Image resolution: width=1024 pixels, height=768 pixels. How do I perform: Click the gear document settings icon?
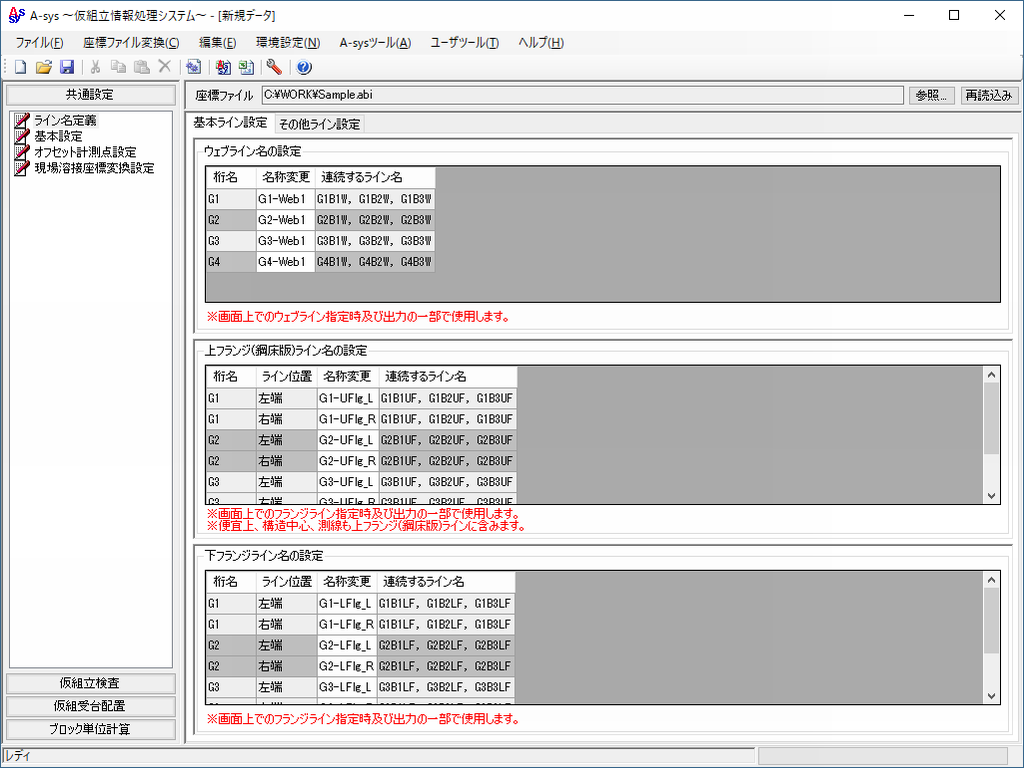(x=193, y=67)
